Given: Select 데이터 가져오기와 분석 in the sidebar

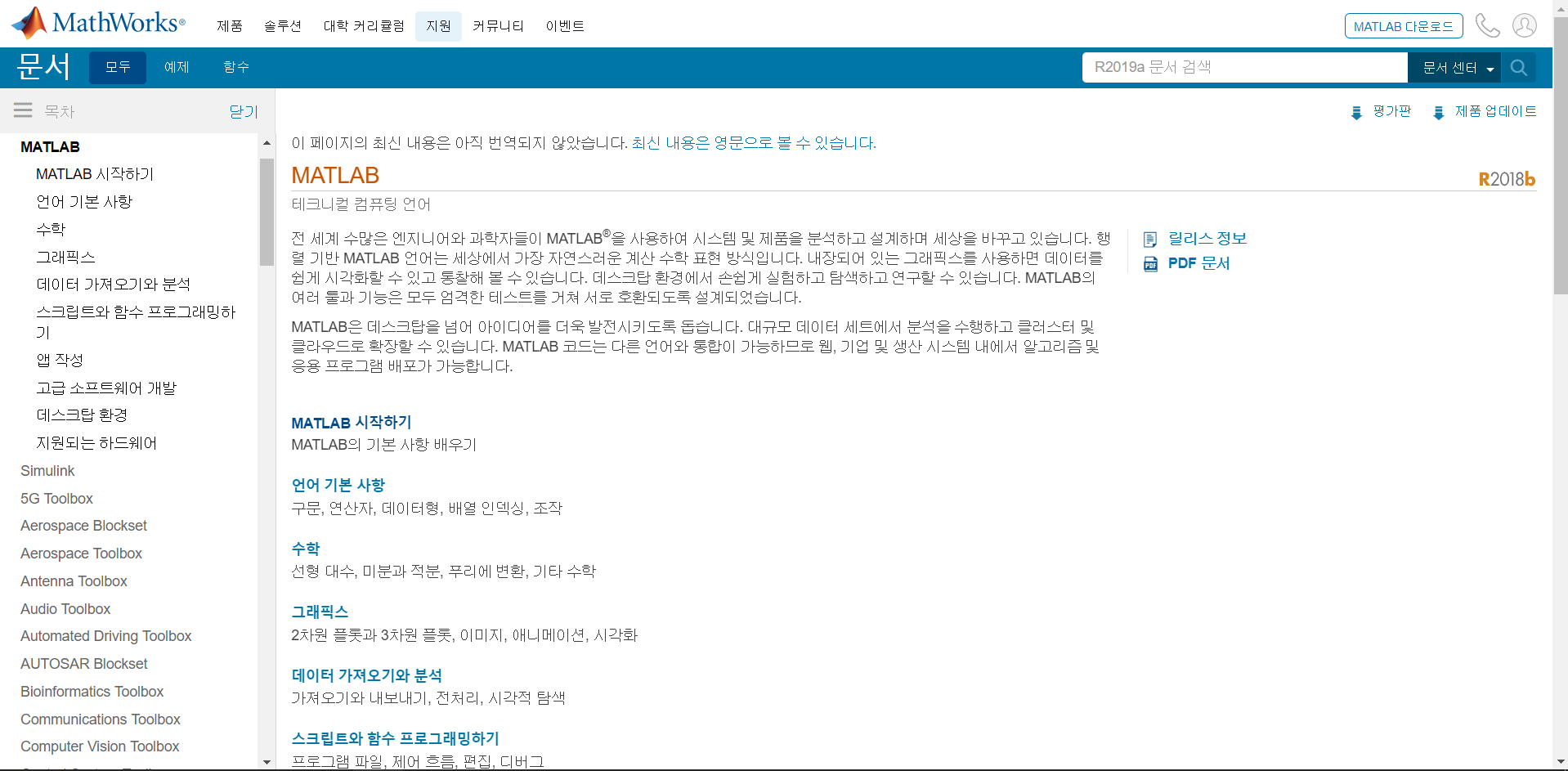Looking at the screenshot, I should 113,285.
